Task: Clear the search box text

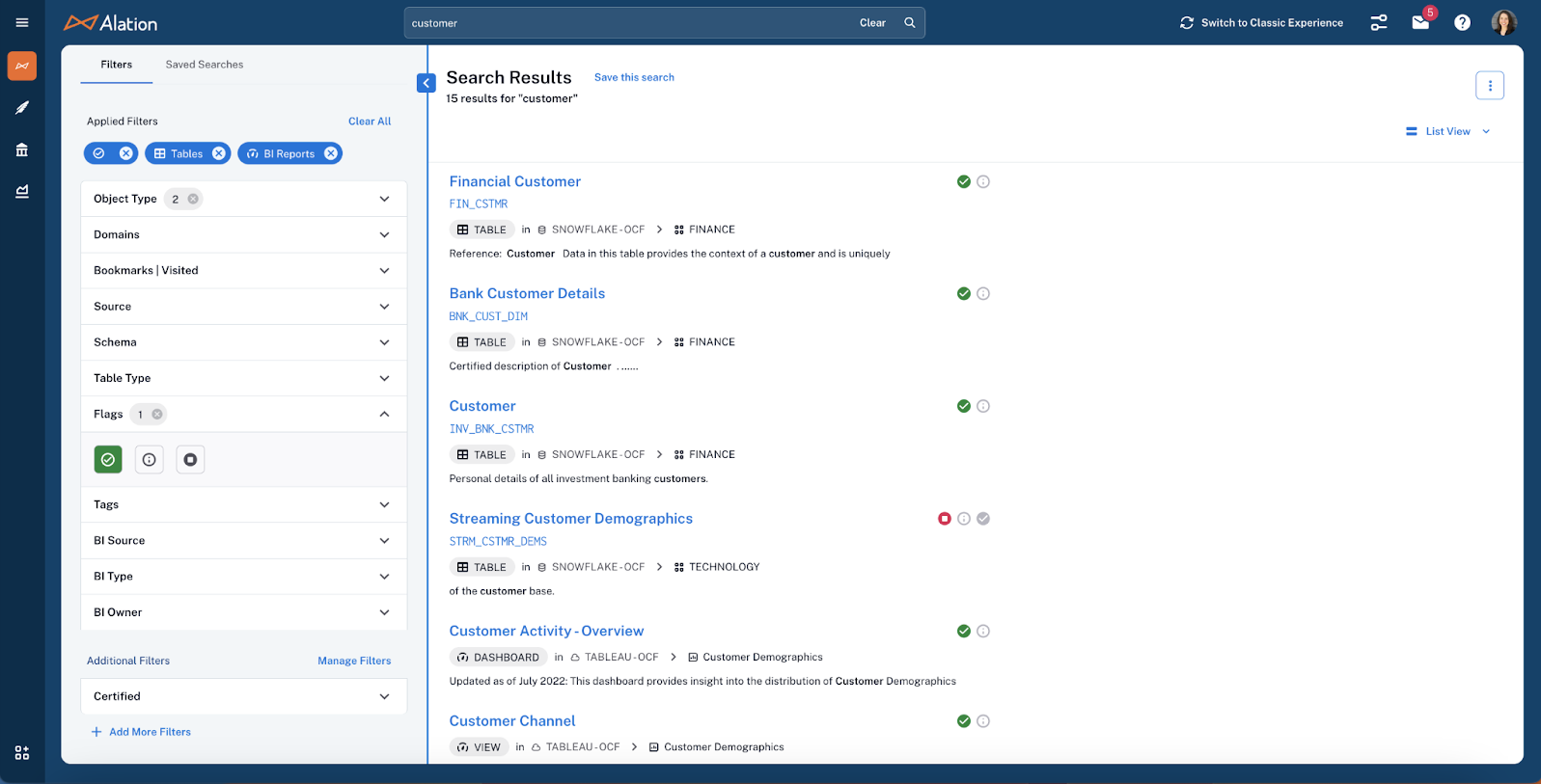Action: tap(872, 23)
